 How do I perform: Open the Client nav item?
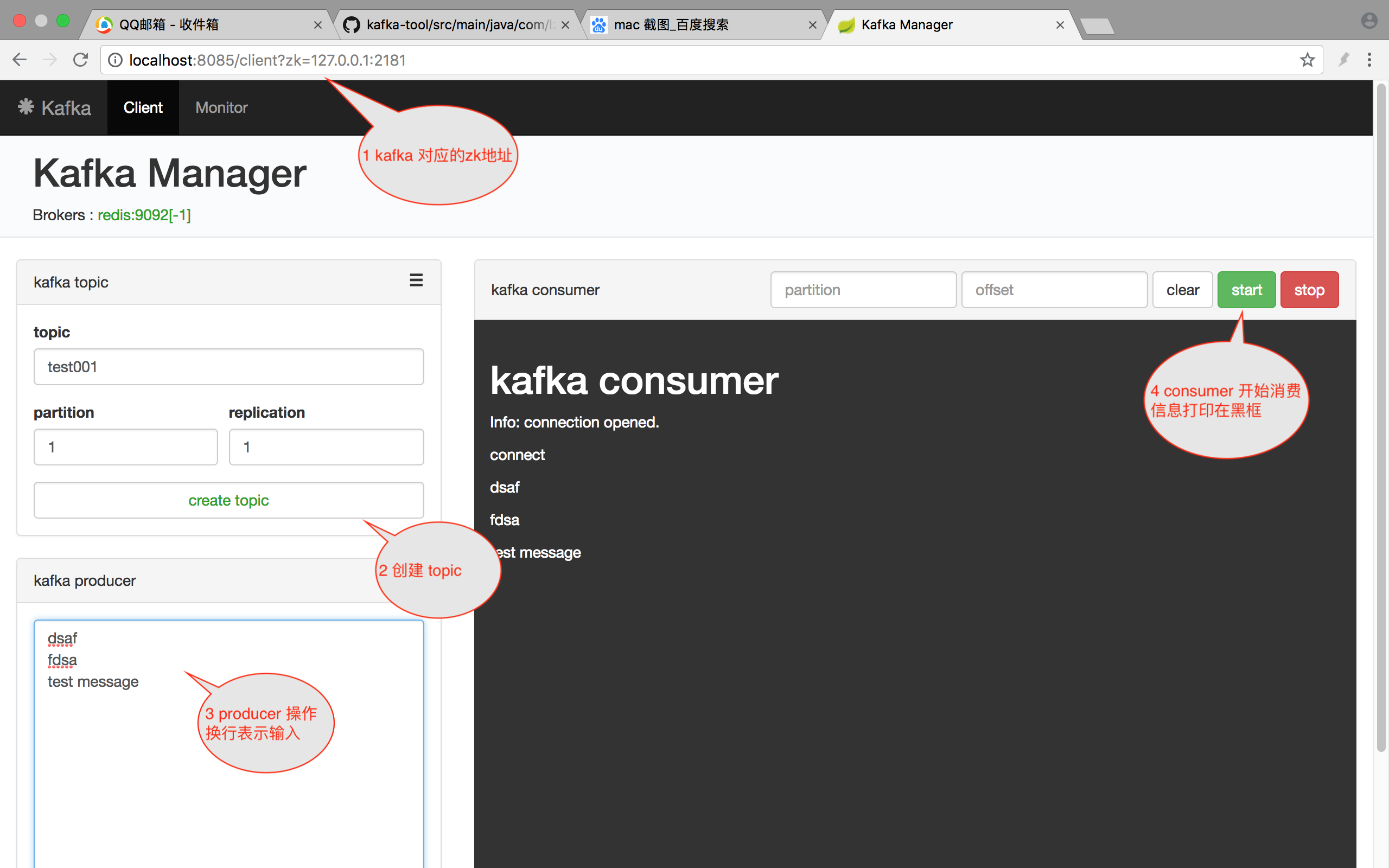tap(143, 107)
